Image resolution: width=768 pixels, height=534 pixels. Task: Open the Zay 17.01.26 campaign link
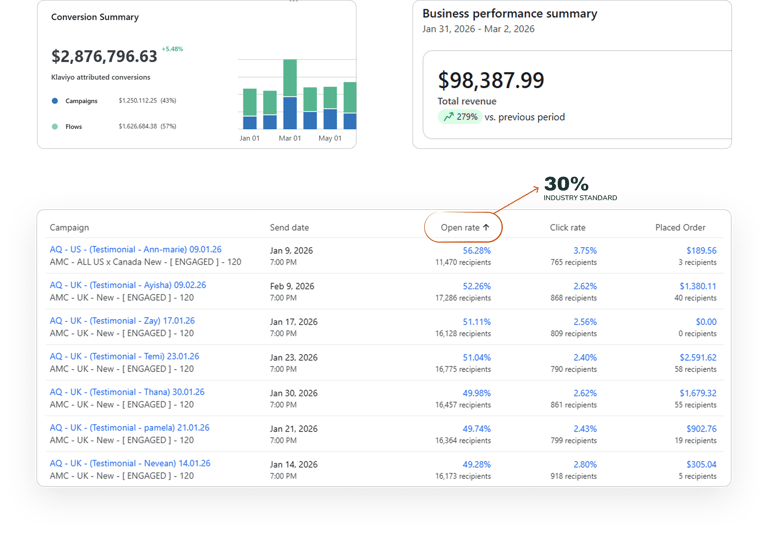pos(122,321)
